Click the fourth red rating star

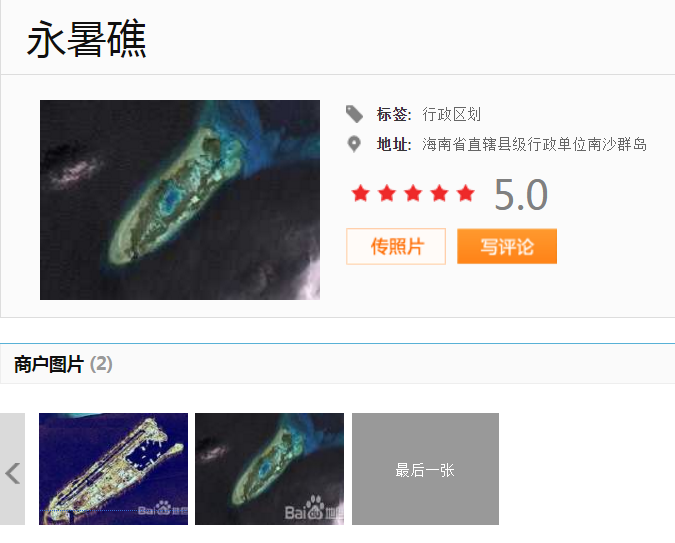point(439,193)
